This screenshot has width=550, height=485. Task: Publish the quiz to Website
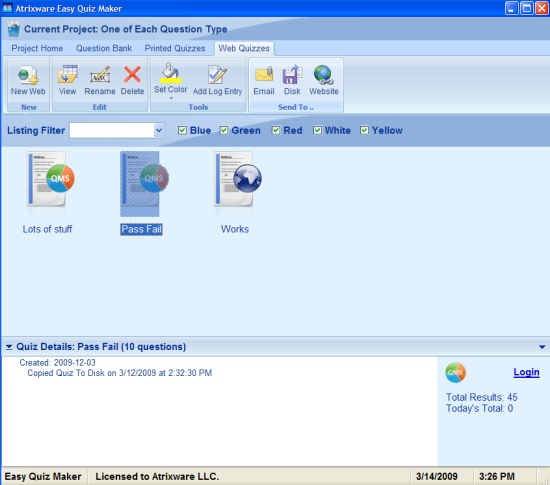click(x=324, y=80)
